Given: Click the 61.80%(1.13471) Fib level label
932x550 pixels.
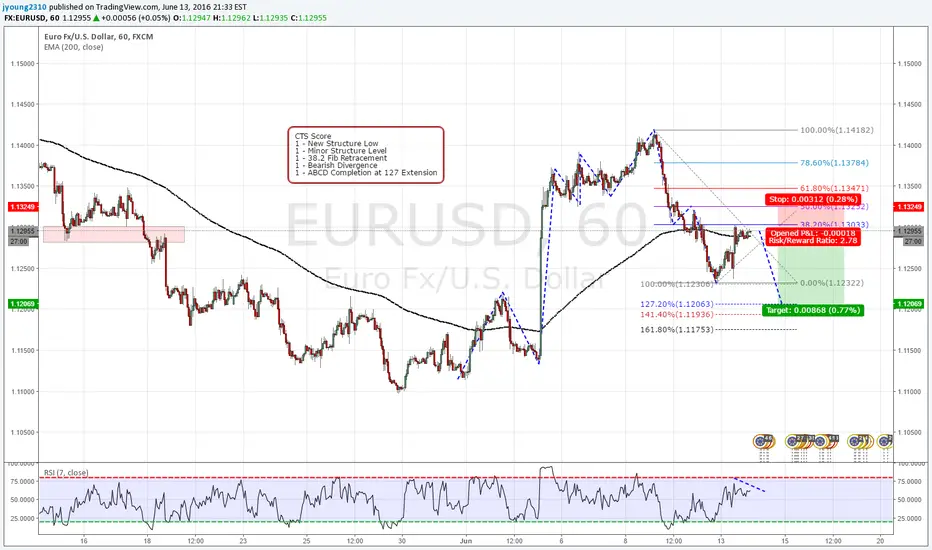Looking at the screenshot, I should tap(834, 188).
